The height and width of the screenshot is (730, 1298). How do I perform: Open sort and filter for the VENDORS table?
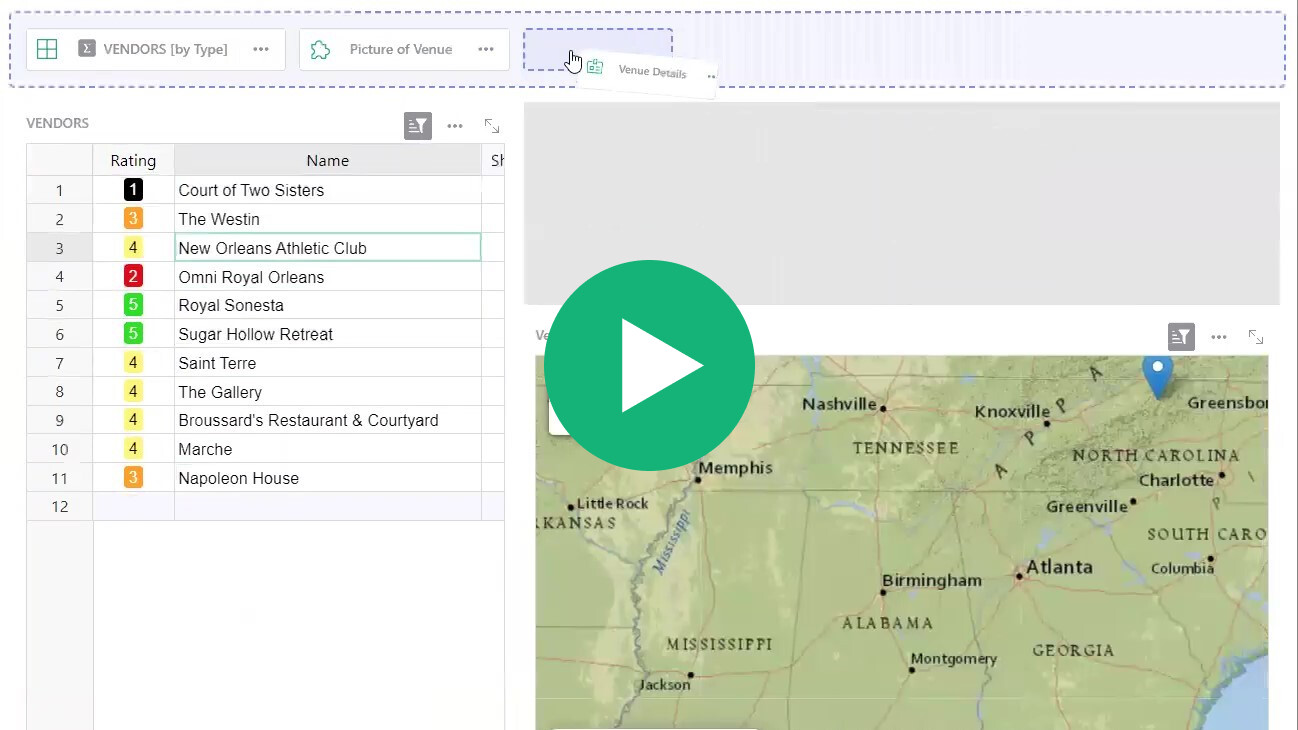click(x=418, y=126)
